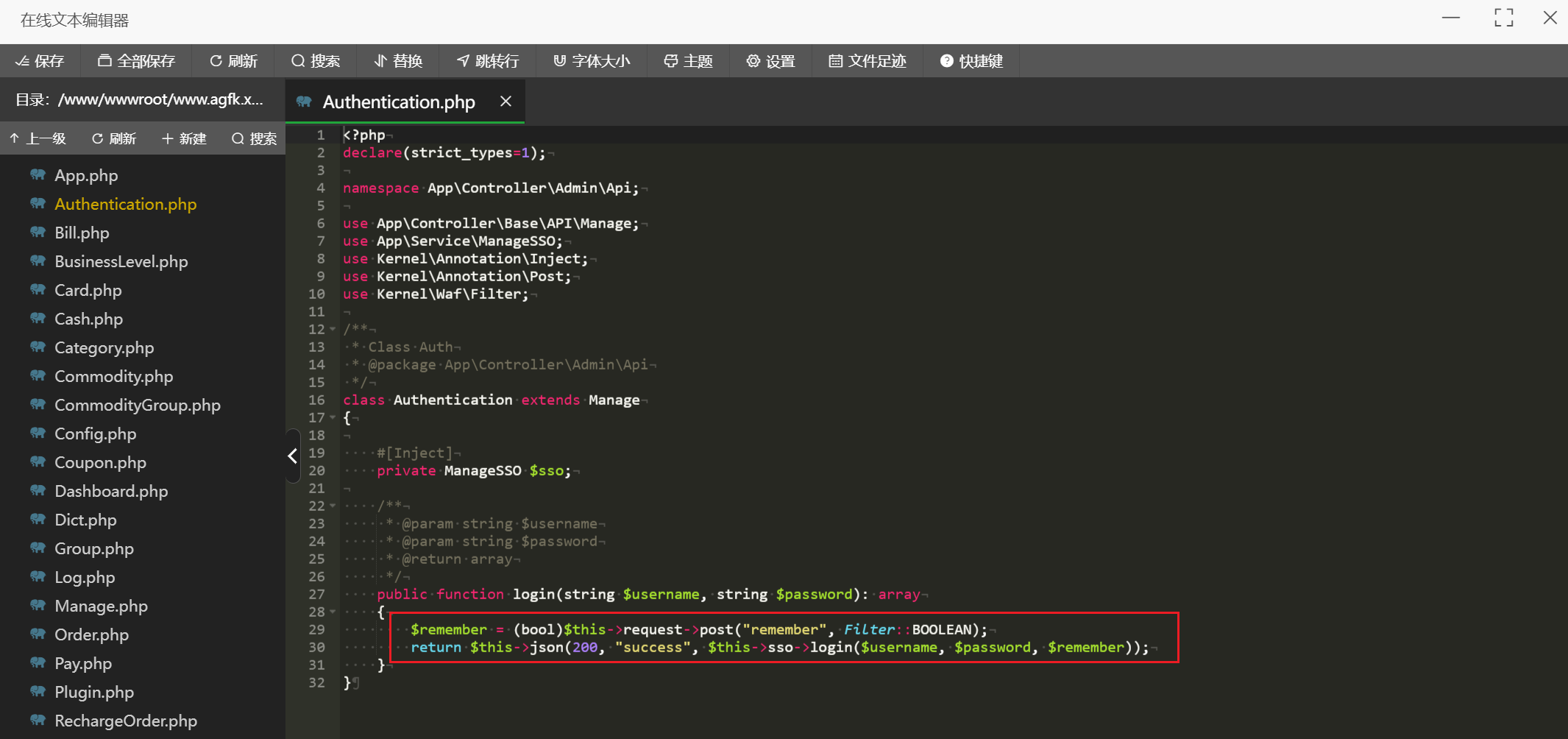This screenshot has width=1568, height=739.
Task: Open the Replace (替换) tool
Action: 398,61
